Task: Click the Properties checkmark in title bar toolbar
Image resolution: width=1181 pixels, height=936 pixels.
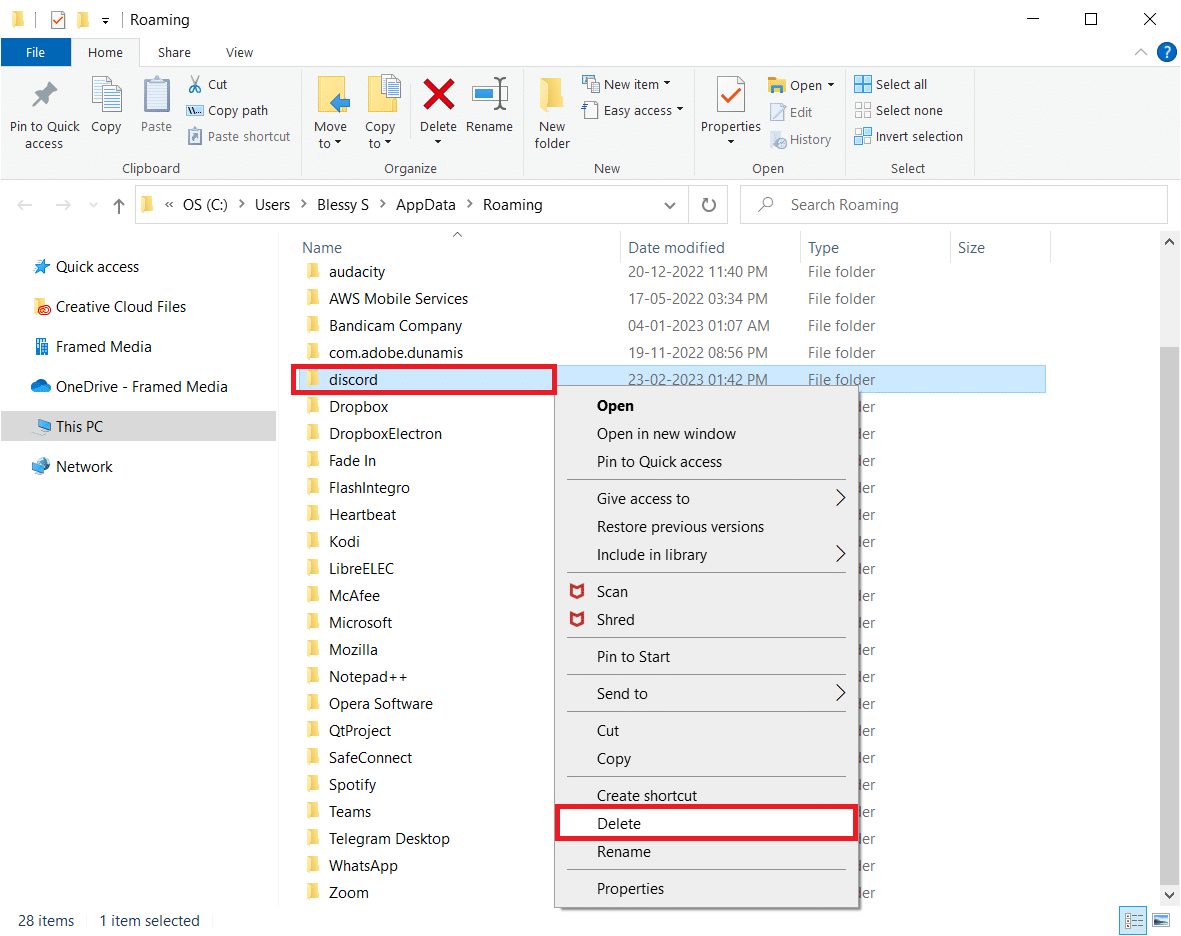Action: [58, 20]
